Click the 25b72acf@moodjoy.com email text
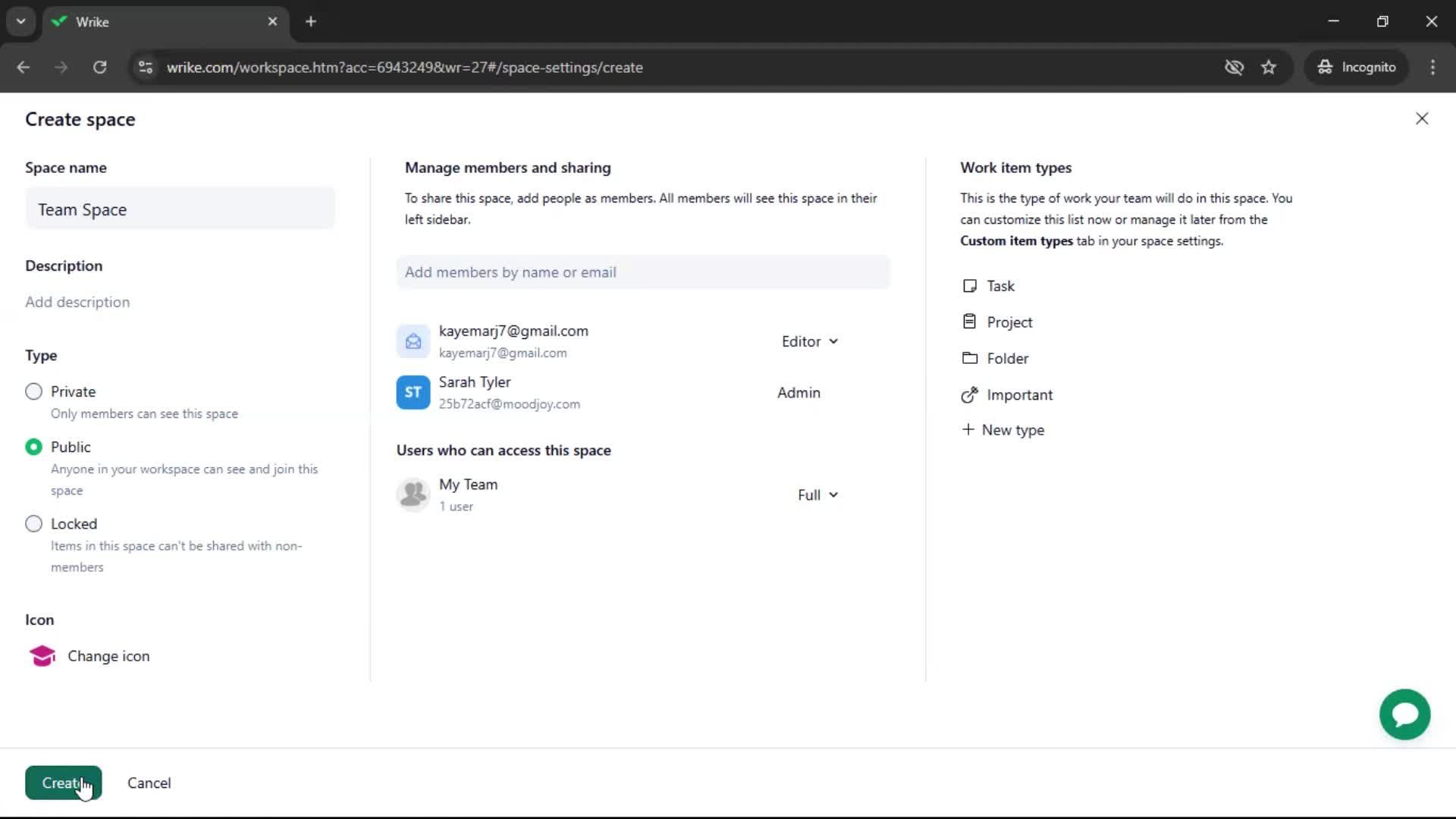Screen dimensions: 1456x819 510,404
